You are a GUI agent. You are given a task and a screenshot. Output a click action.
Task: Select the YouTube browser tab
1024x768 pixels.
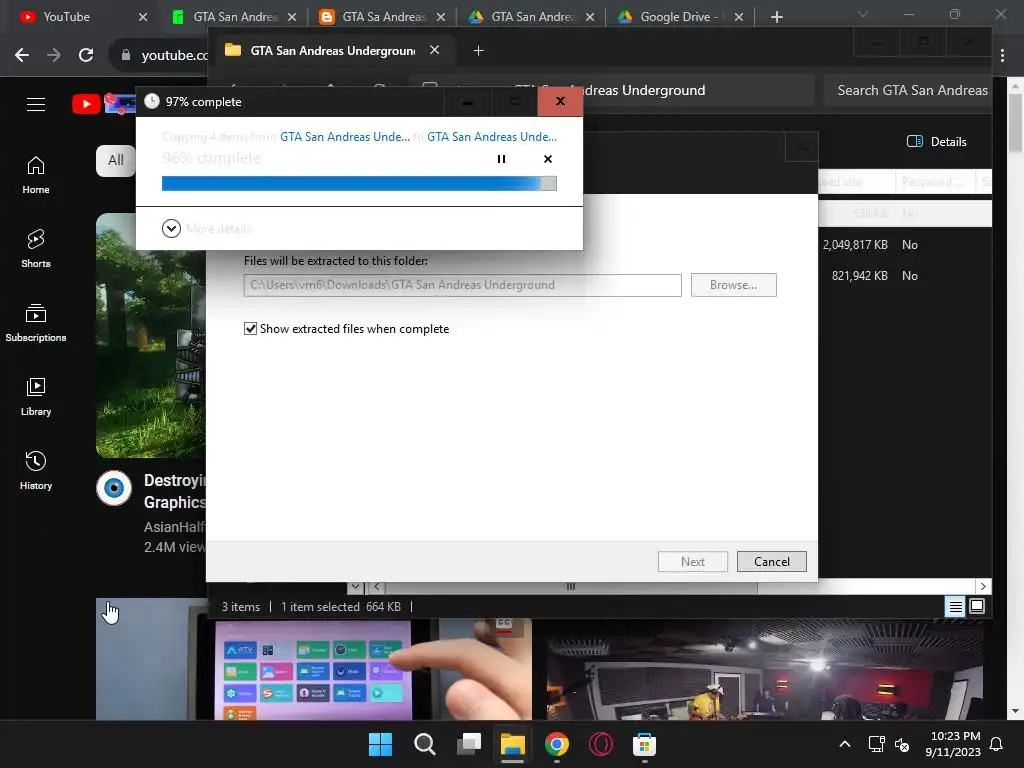click(x=82, y=17)
